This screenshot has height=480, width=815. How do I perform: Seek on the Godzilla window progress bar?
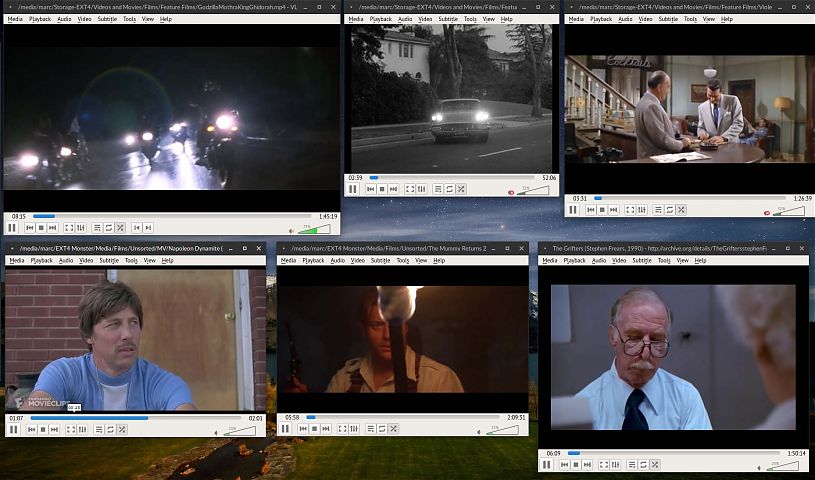[x=172, y=216]
